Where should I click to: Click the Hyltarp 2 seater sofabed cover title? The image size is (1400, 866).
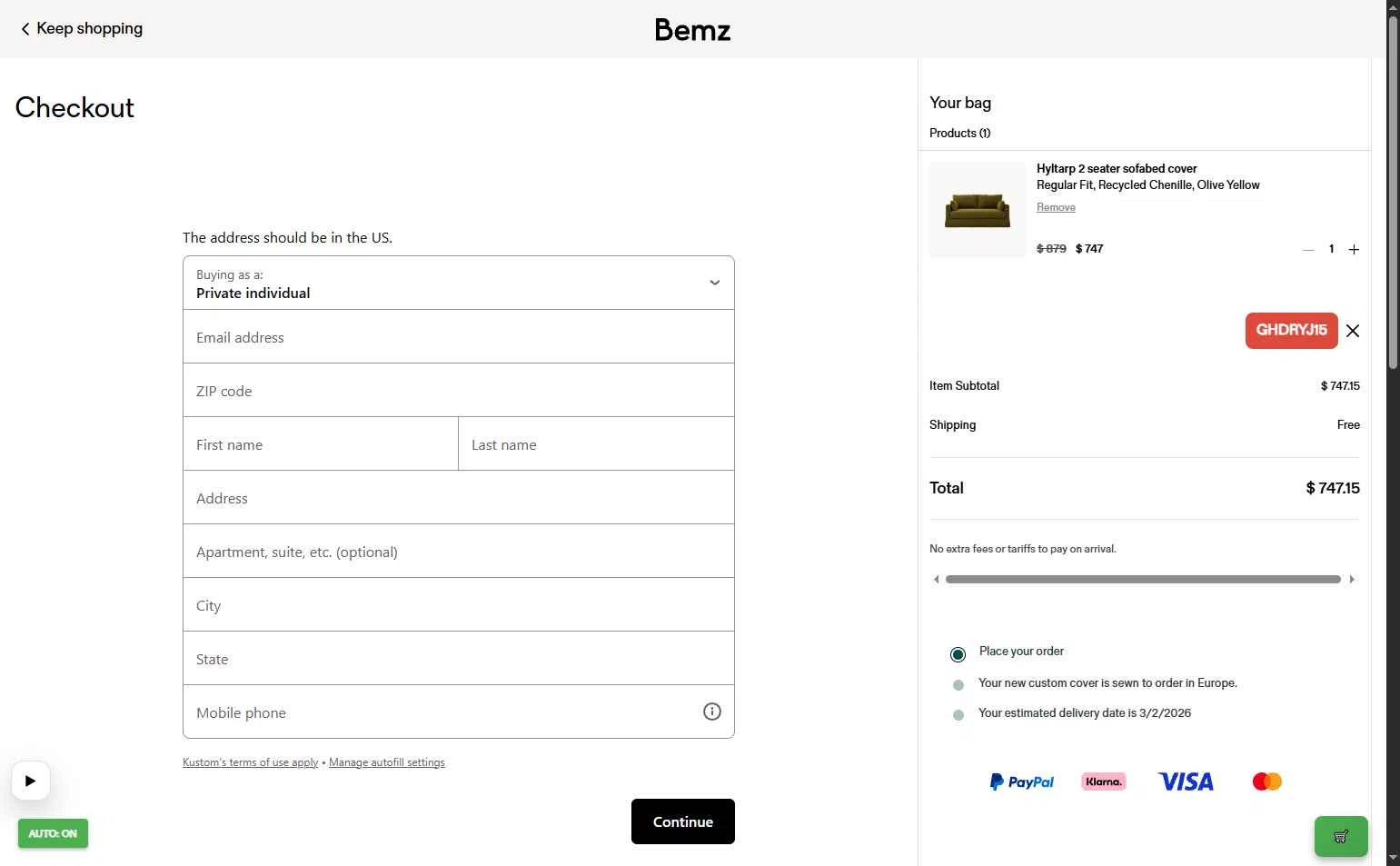[x=1117, y=169]
